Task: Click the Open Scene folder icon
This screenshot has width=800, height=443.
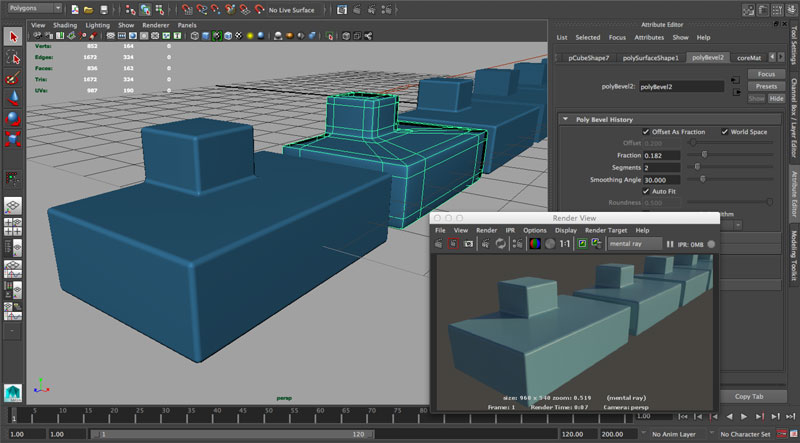Action: 89,10
